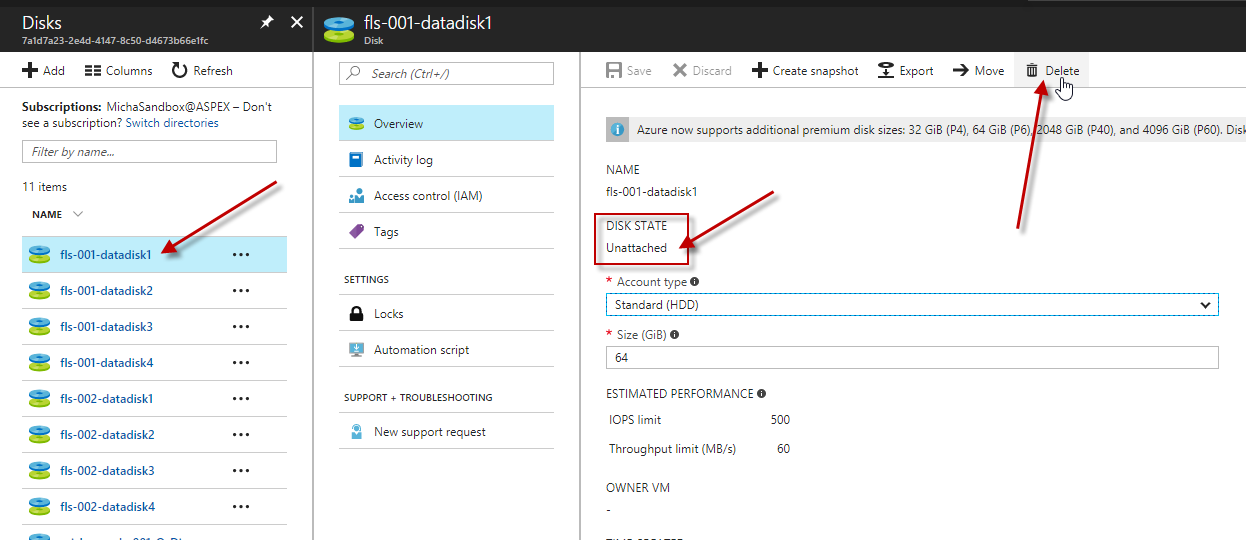Open ellipsis menu for fls-001-datadisk2

pyautogui.click(x=240, y=291)
